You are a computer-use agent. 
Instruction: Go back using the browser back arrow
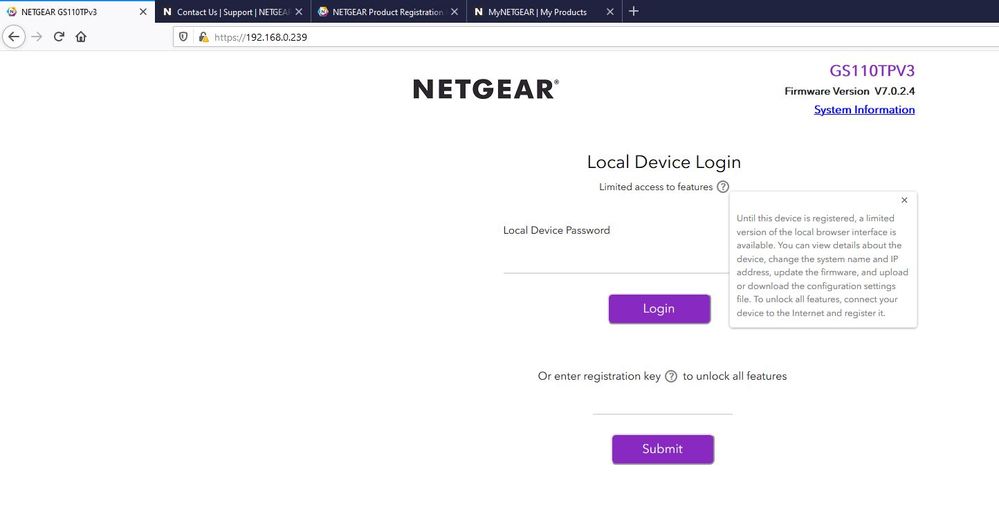point(14,37)
